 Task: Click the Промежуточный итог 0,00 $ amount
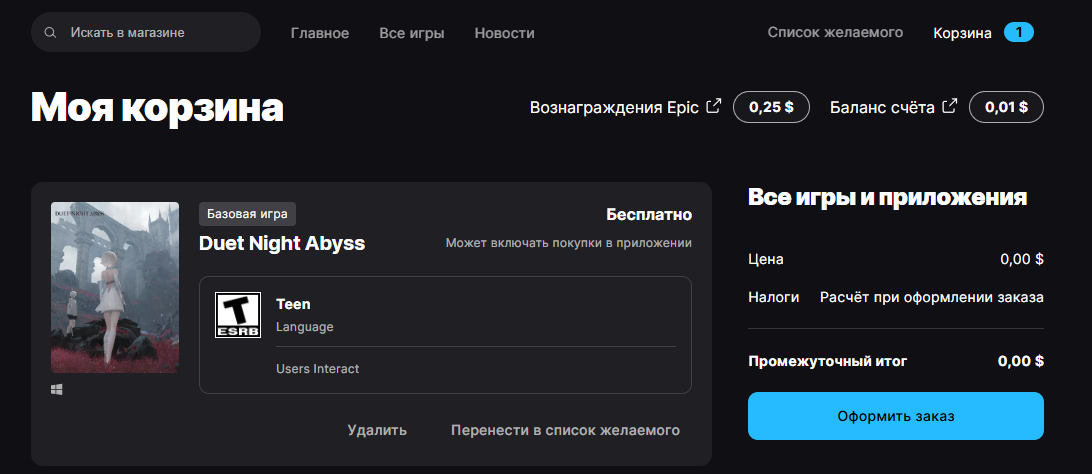[x=1021, y=361]
